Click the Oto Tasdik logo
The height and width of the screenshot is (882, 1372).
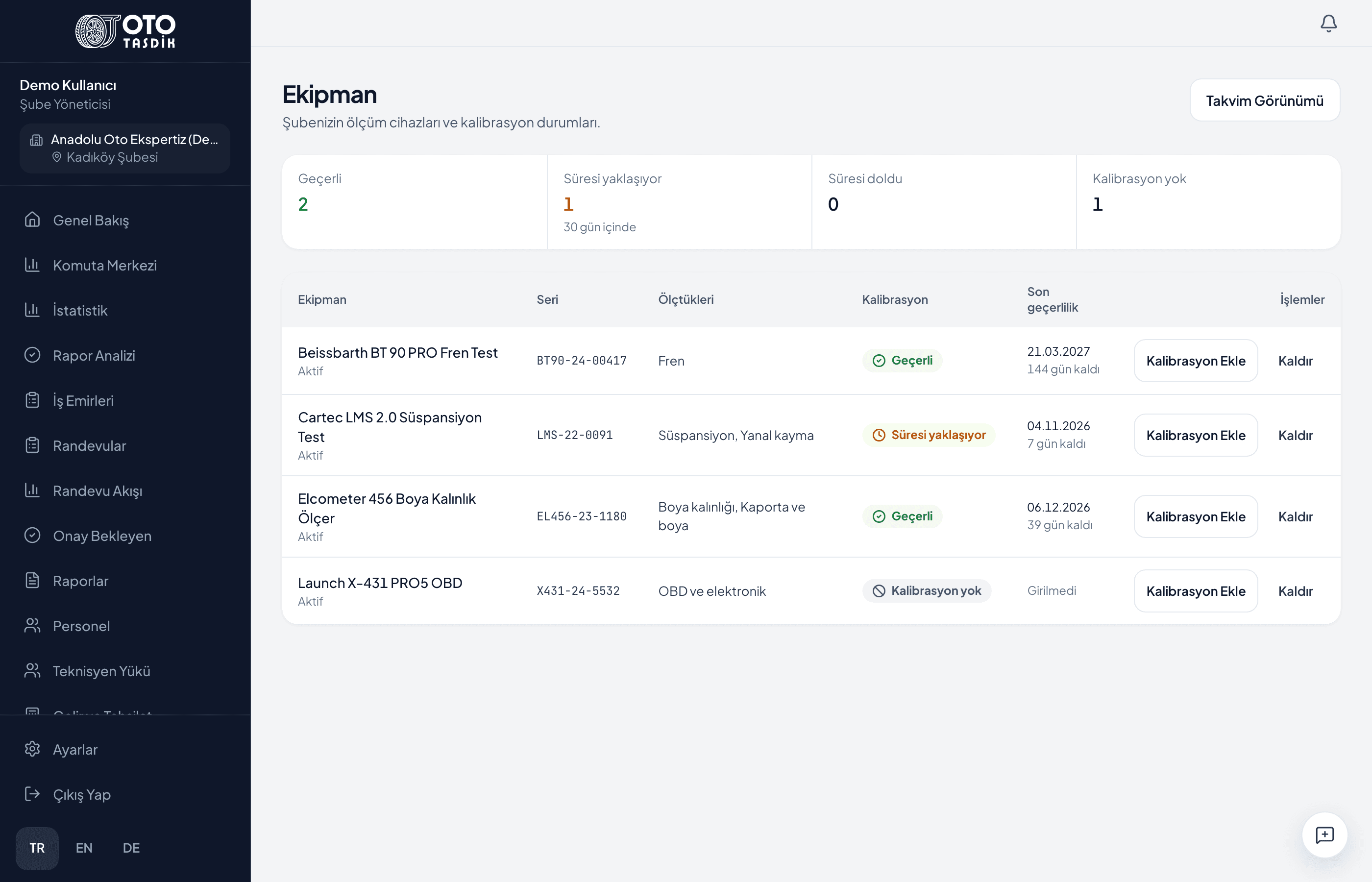[x=125, y=31]
